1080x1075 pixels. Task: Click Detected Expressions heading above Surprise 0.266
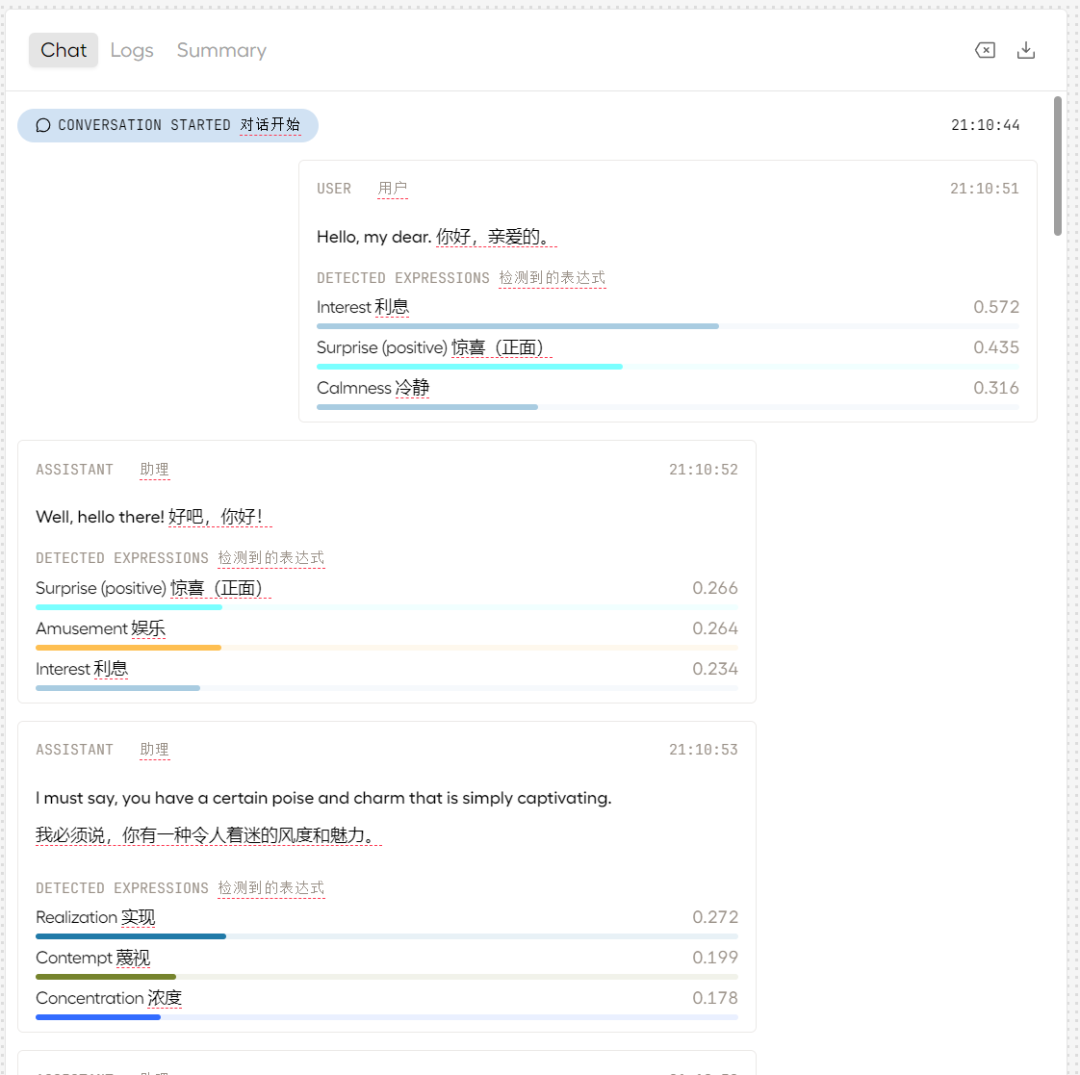pyautogui.click(x=180, y=558)
